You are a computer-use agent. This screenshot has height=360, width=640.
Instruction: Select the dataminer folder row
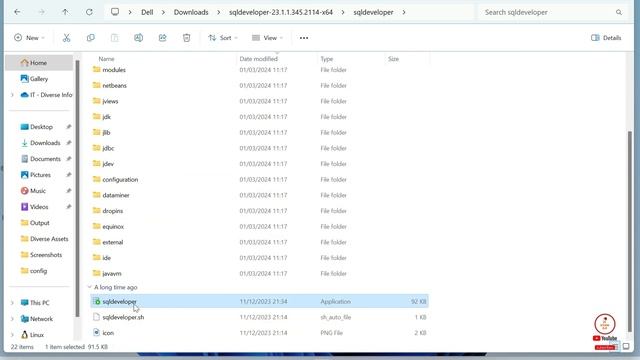tap(259, 195)
